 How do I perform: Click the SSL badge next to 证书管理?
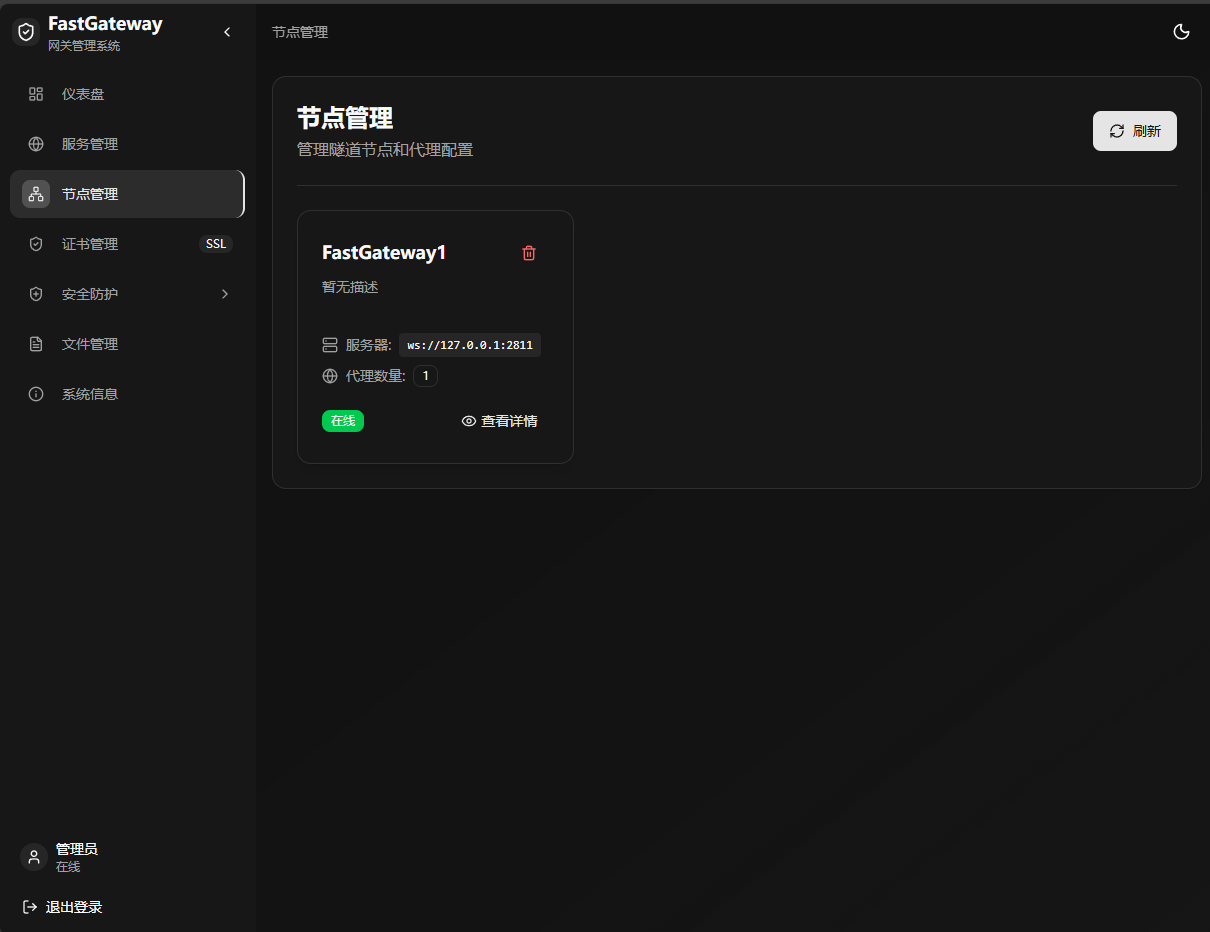point(216,244)
